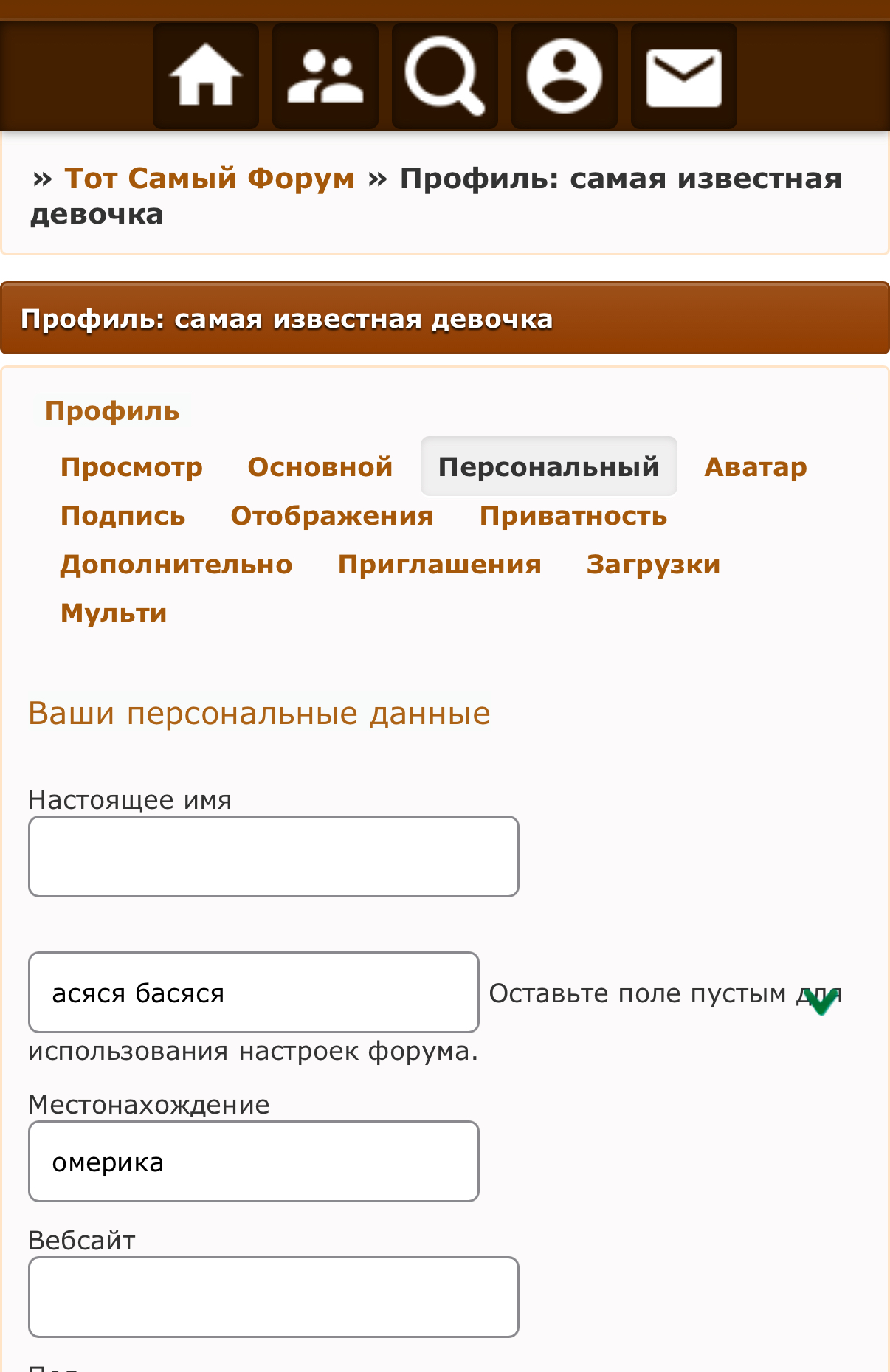The image size is (890, 1372).
Task: Go to the Подпись tab
Action: pos(123,515)
